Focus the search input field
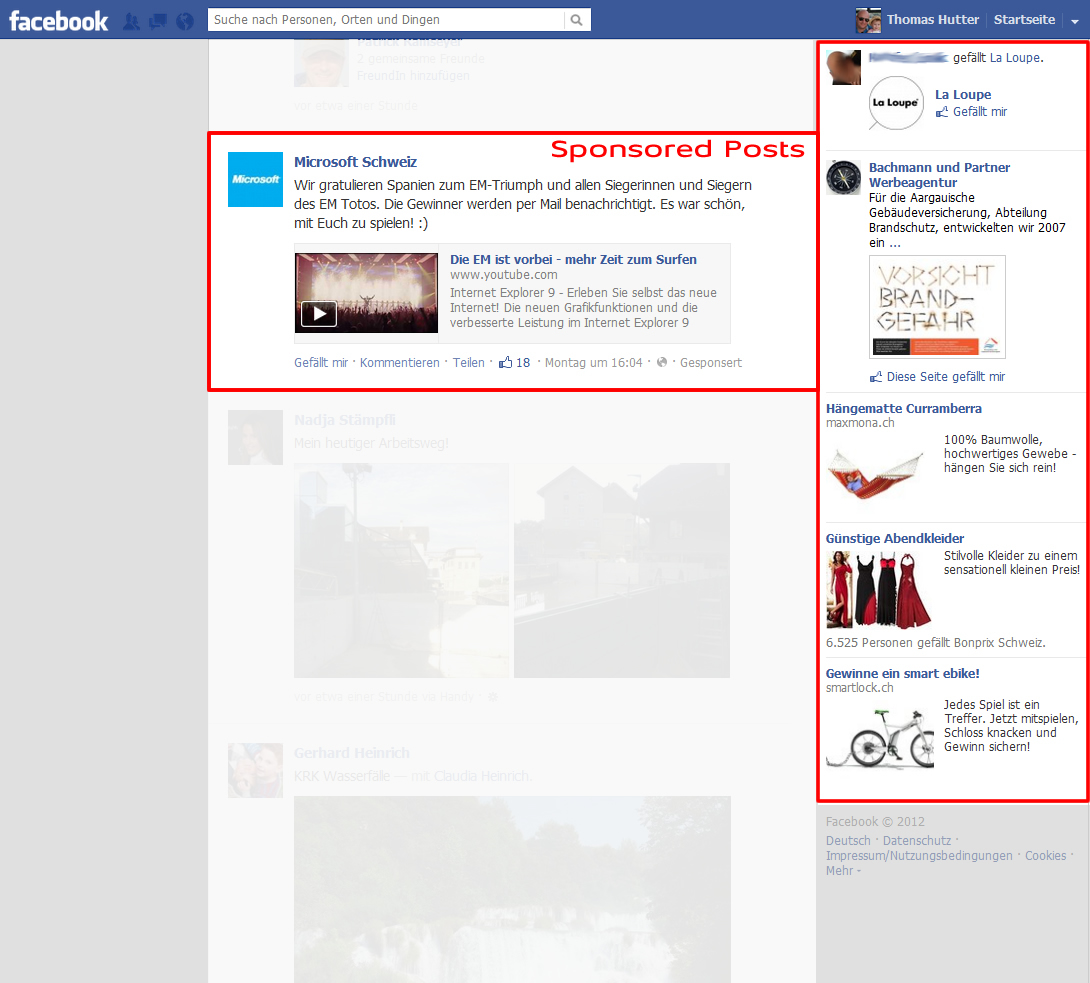Screen dimensions: 1090x983 [x=386, y=20]
